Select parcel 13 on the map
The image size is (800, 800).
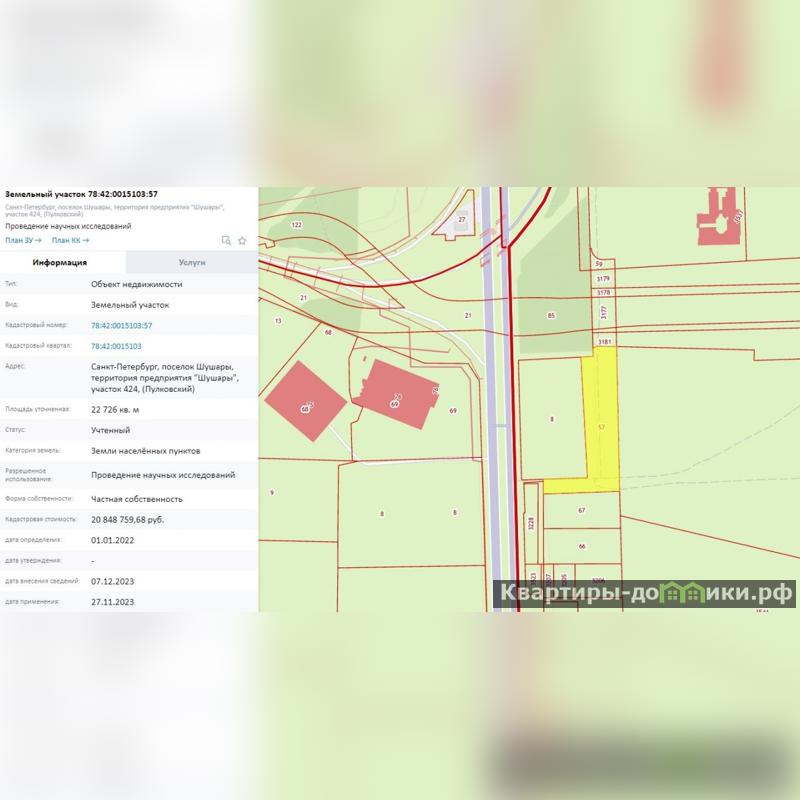click(x=277, y=321)
